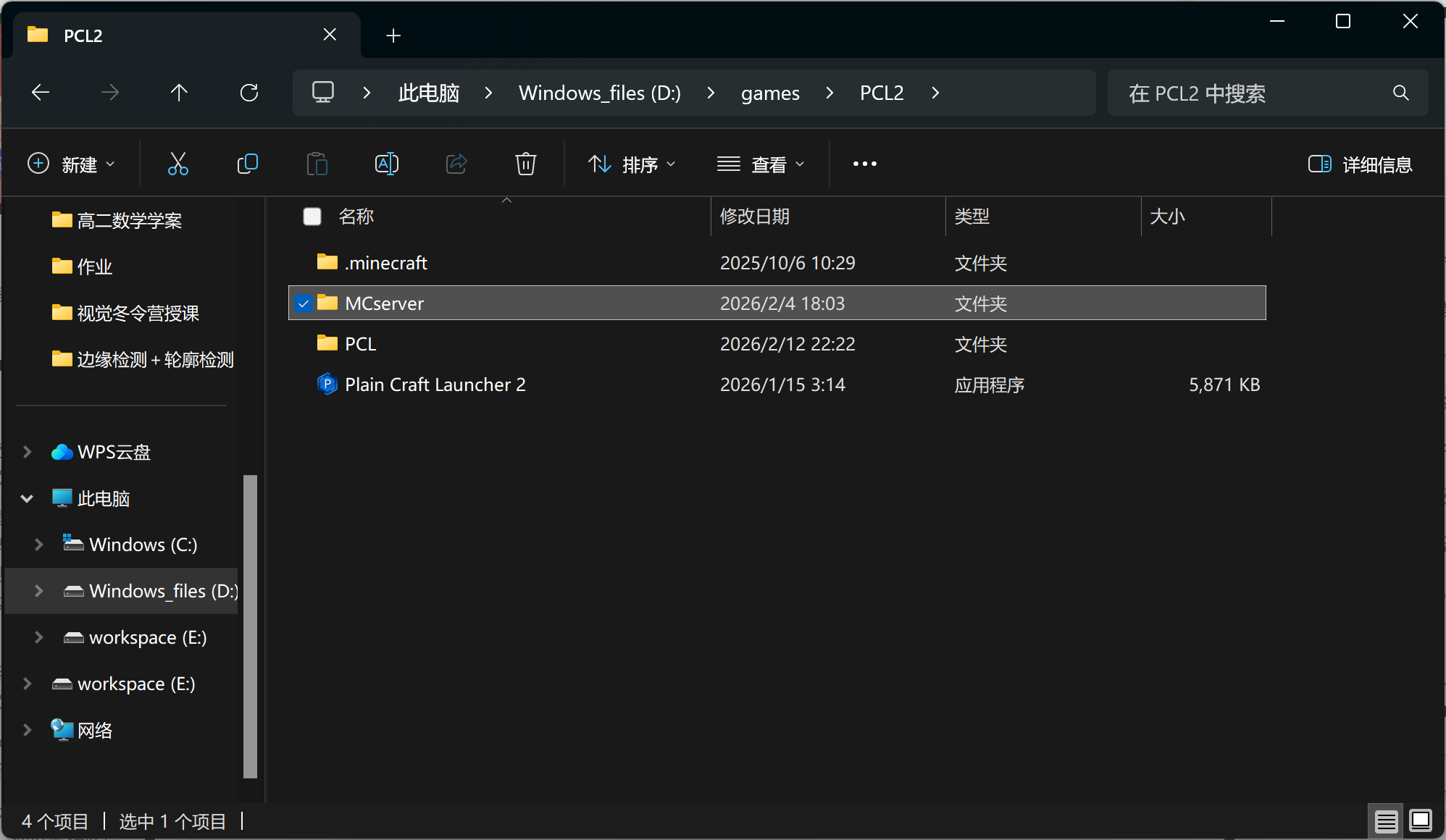Uncheck the MCserver folder checkbox
This screenshot has width=1446, height=840.
[304, 303]
